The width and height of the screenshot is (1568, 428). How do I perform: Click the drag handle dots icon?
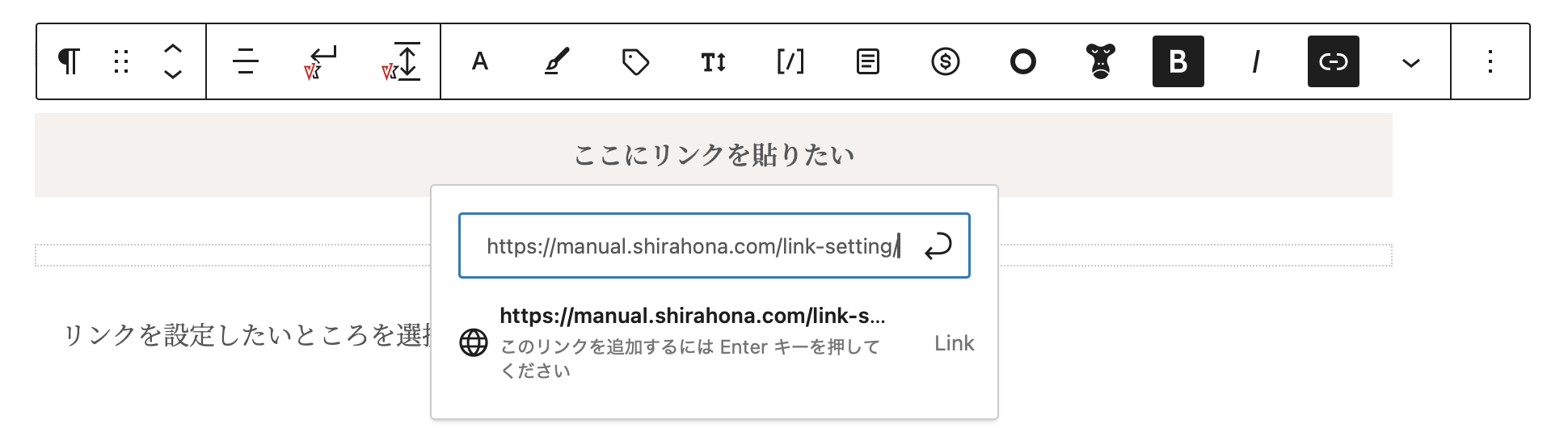click(x=121, y=61)
